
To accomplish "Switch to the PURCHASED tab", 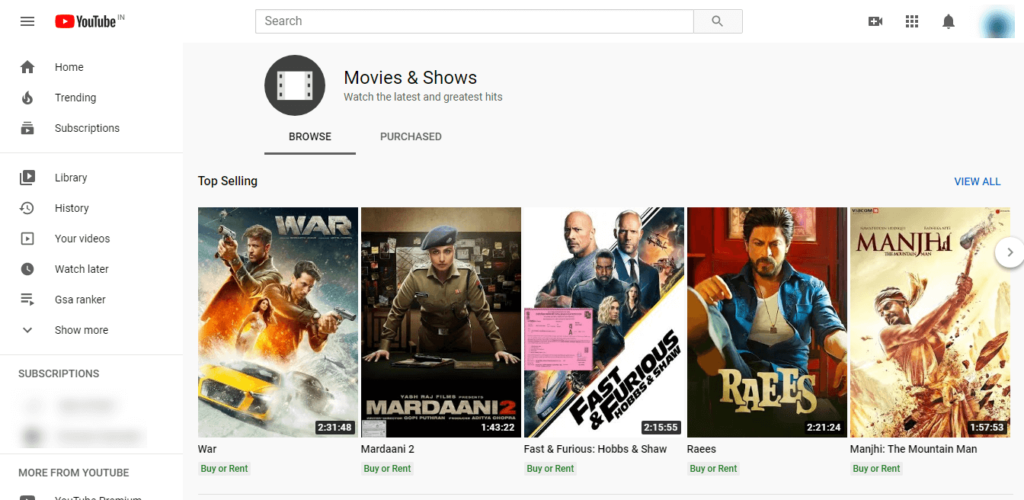I will point(410,137).
